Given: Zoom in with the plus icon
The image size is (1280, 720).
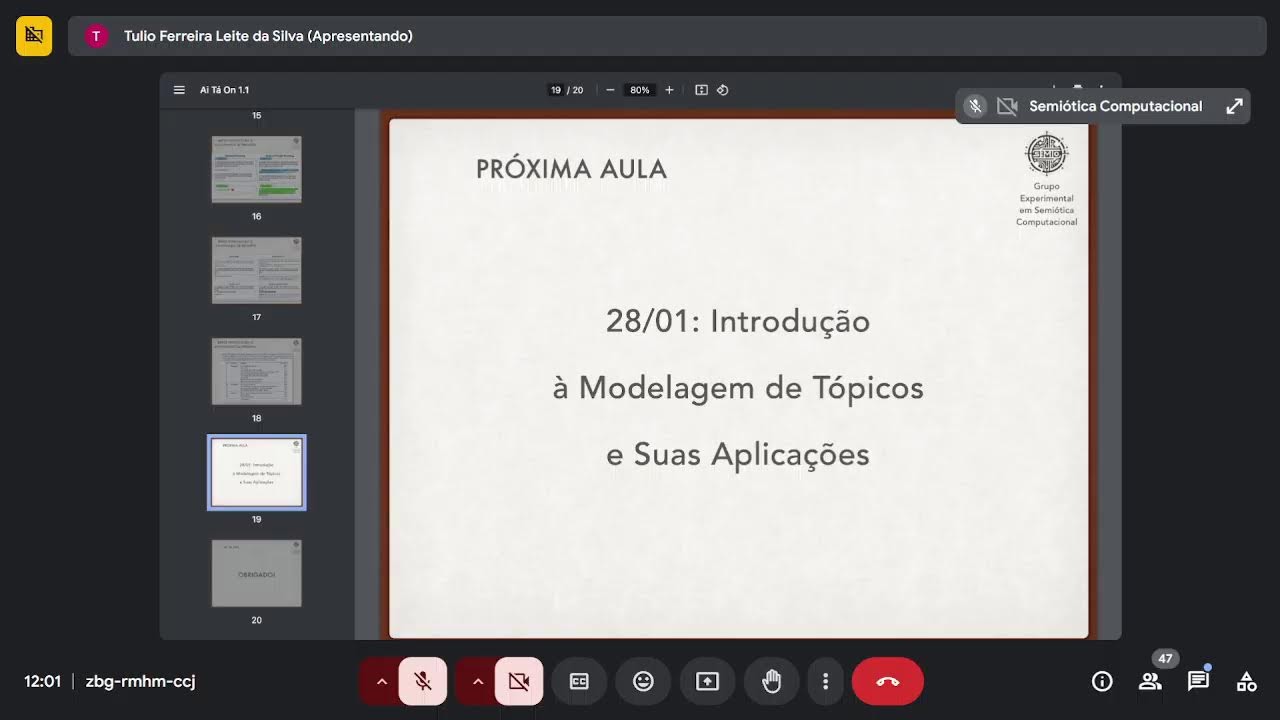Looking at the screenshot, I should 669,90.
